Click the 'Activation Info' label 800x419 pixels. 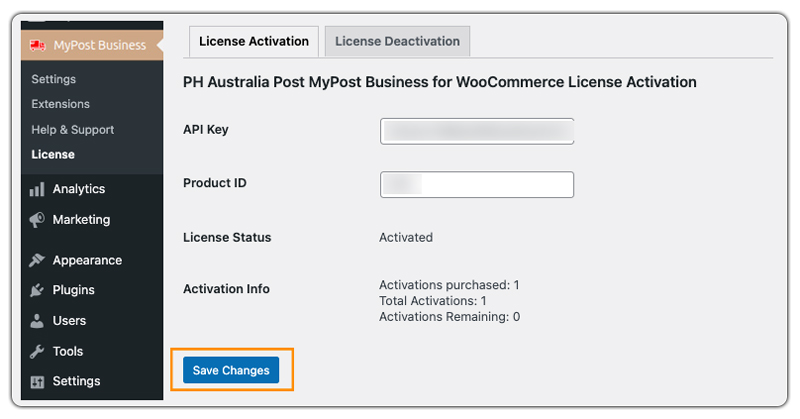[x=226, y=289]
